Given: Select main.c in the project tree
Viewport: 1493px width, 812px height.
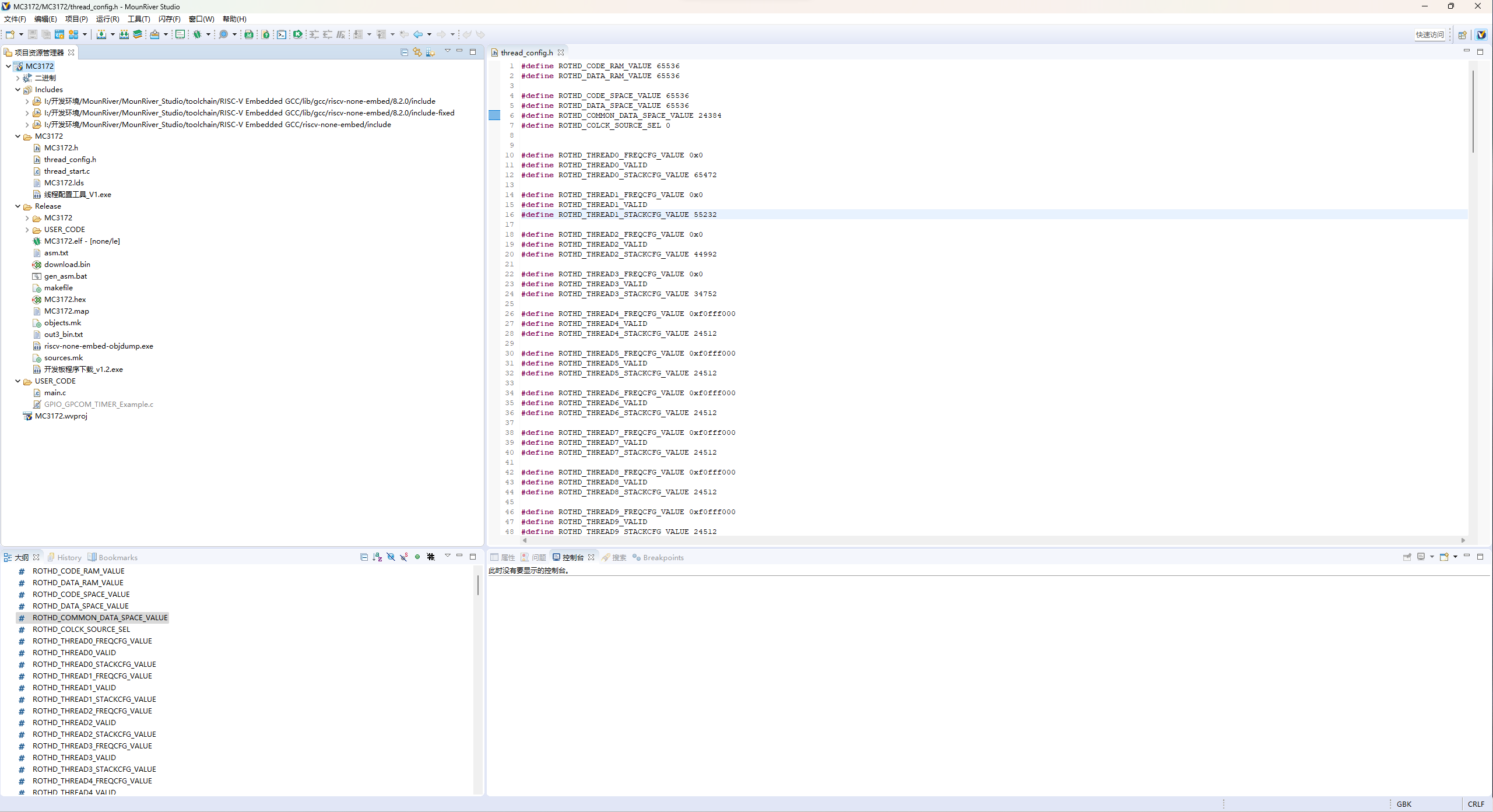Looking at the screenshot, I should click(55, 392).
